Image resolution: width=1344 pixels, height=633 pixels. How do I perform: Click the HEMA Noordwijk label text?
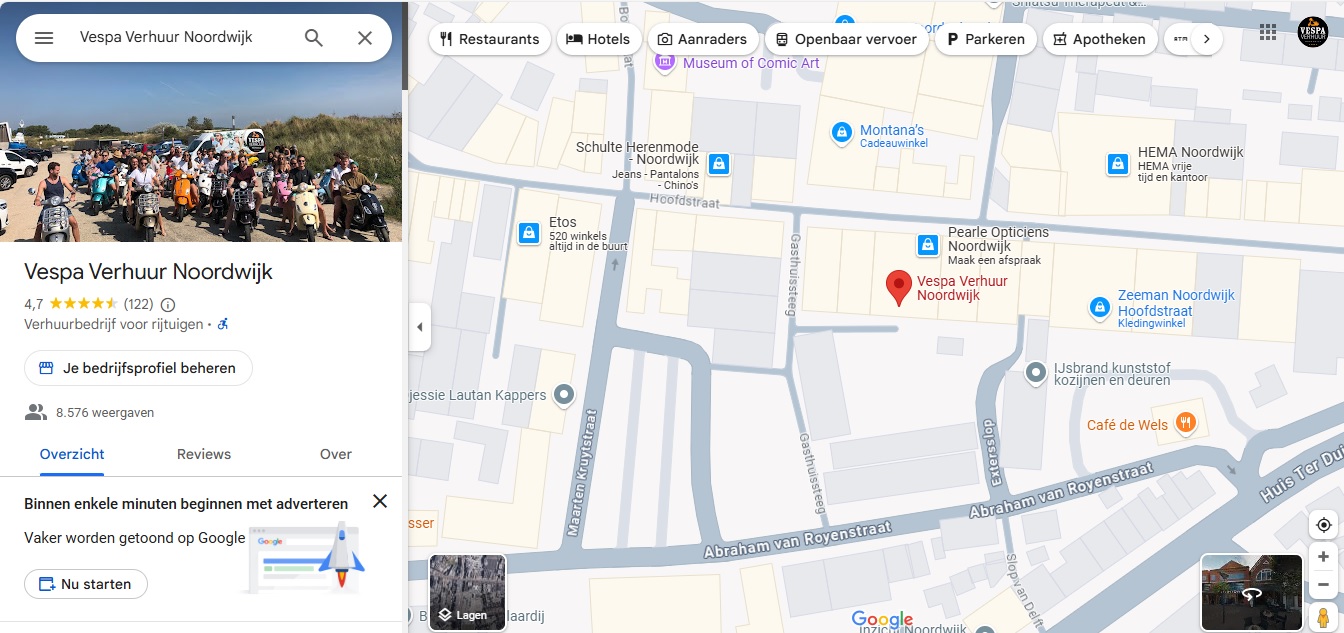(1190, 152)
